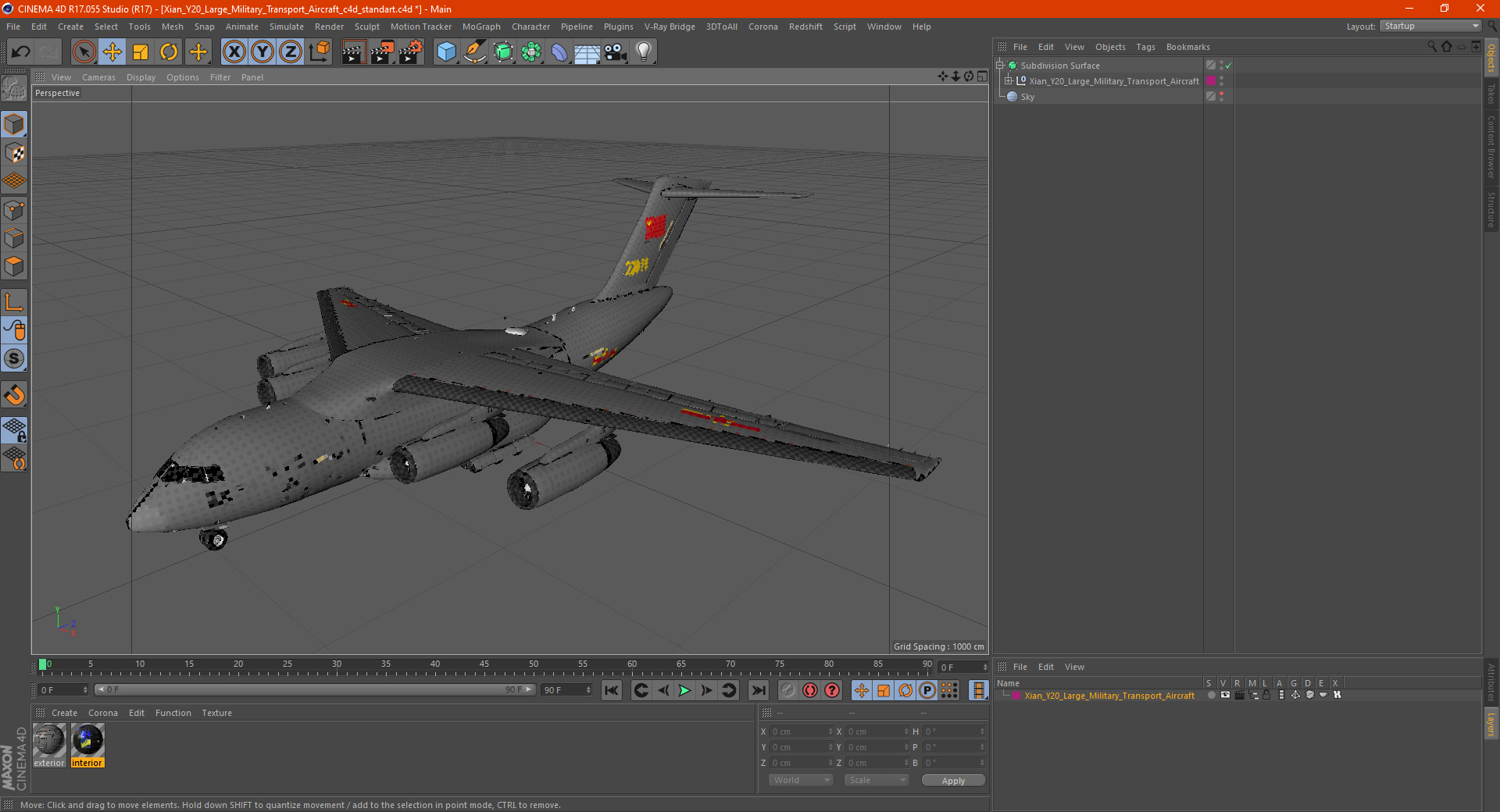Click the timeline range slider bar

point(315,689)
